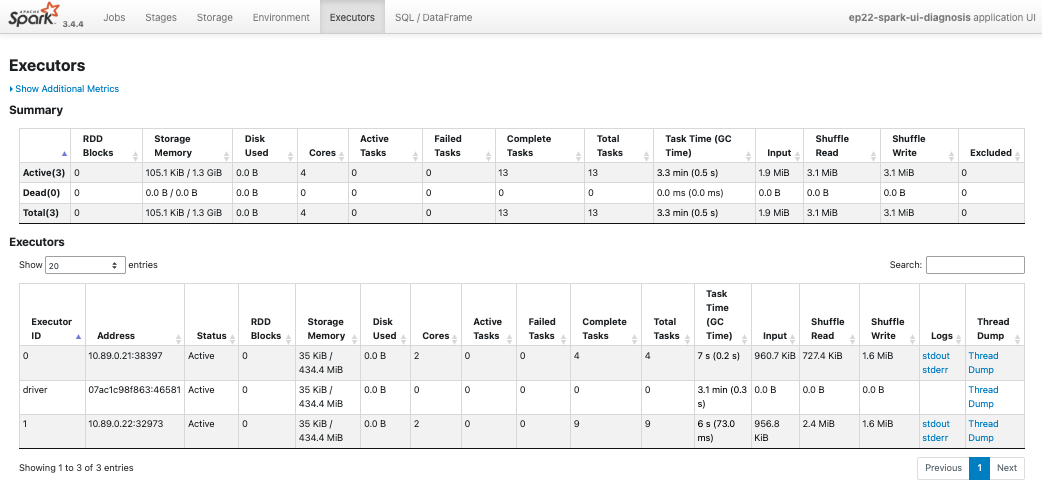Open stderr log for executor 0

click(x=935, y=370)
